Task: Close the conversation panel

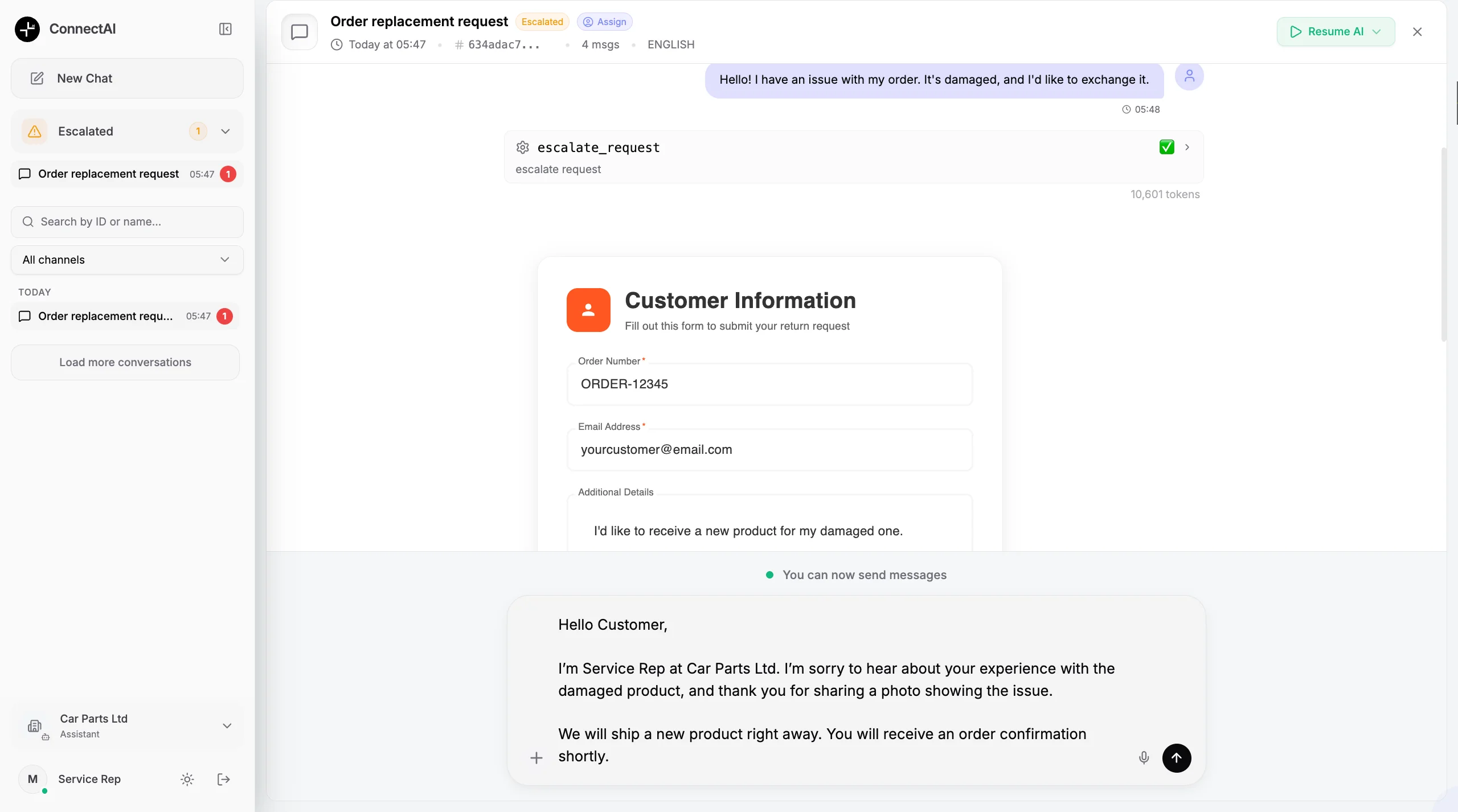Action: [x=1418, y=32]
